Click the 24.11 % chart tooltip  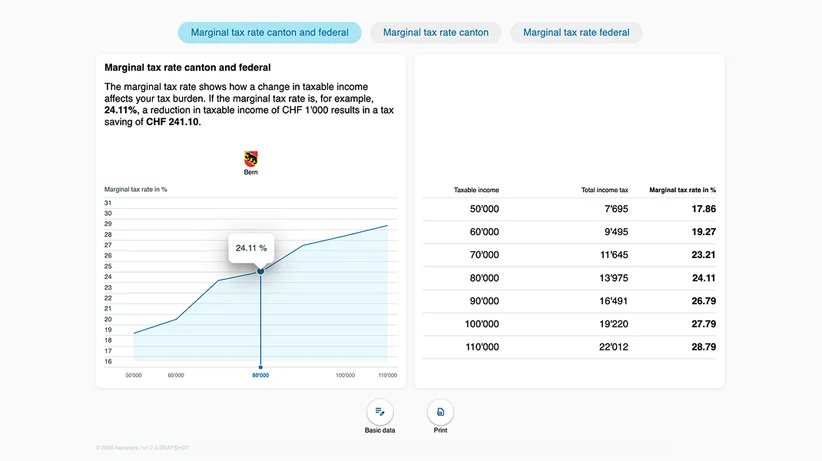tap(251, 248)
